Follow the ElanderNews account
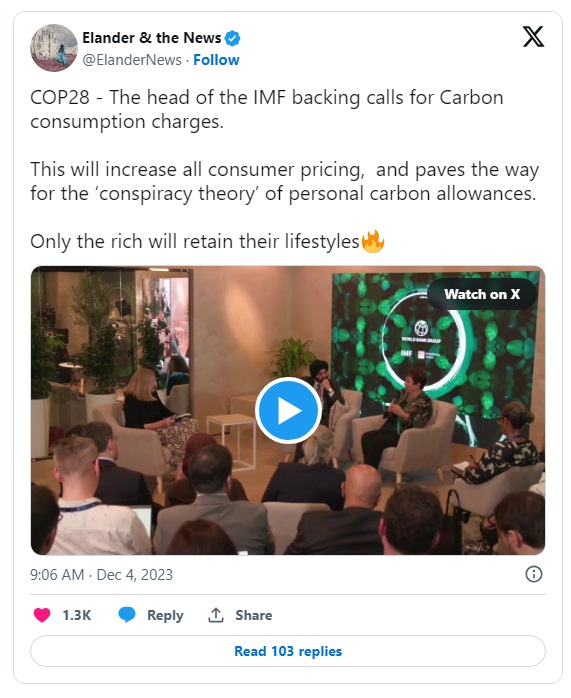 (x=216, y=60)
